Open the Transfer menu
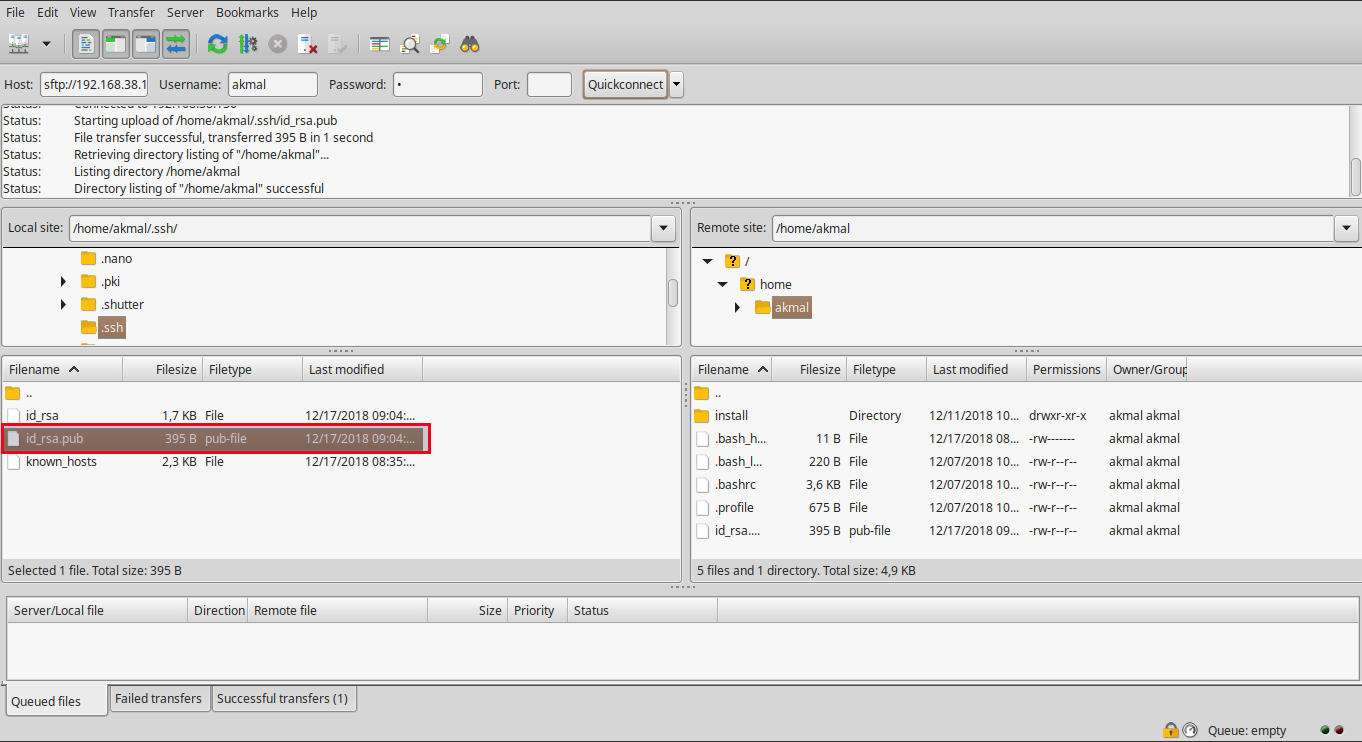 point(131,12)
